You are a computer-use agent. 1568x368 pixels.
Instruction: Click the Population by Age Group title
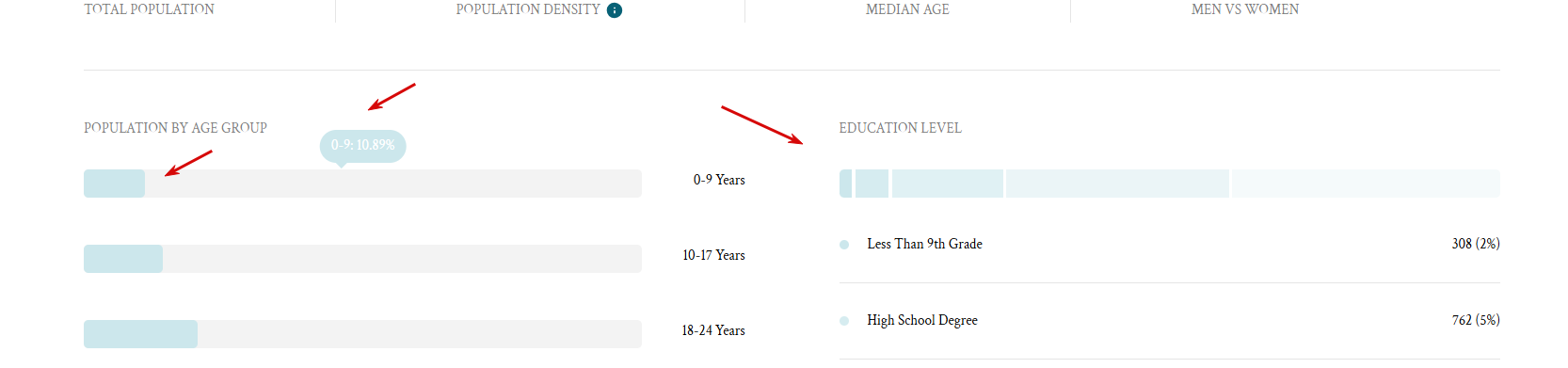pyautogui.click(x=175, y=128)
